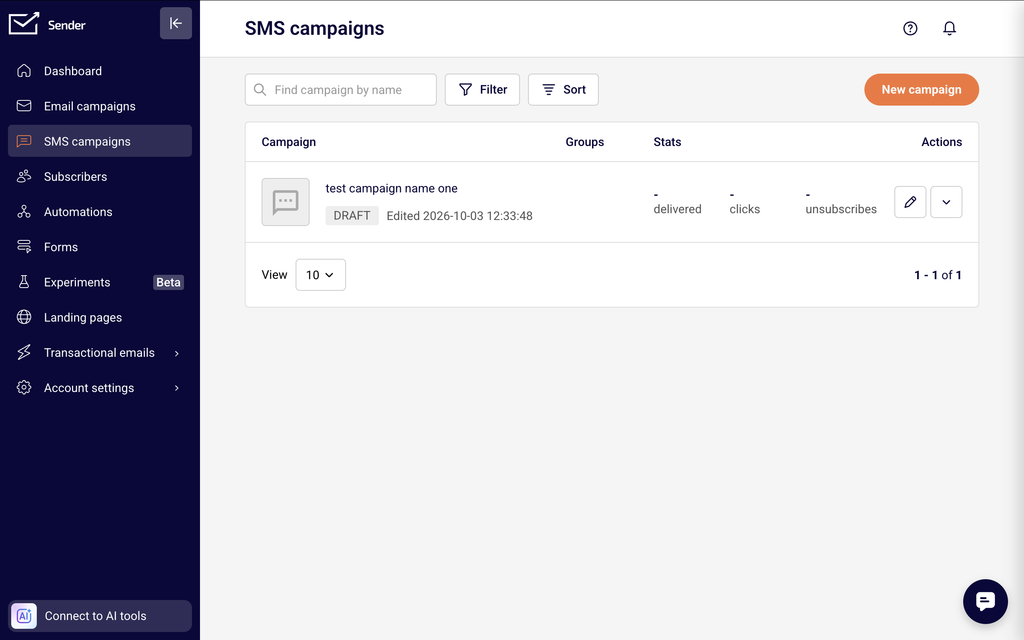The height and width of the screenshot is (640, 1024).
Task: Click the AI tools icon
Action: point(24,616)
